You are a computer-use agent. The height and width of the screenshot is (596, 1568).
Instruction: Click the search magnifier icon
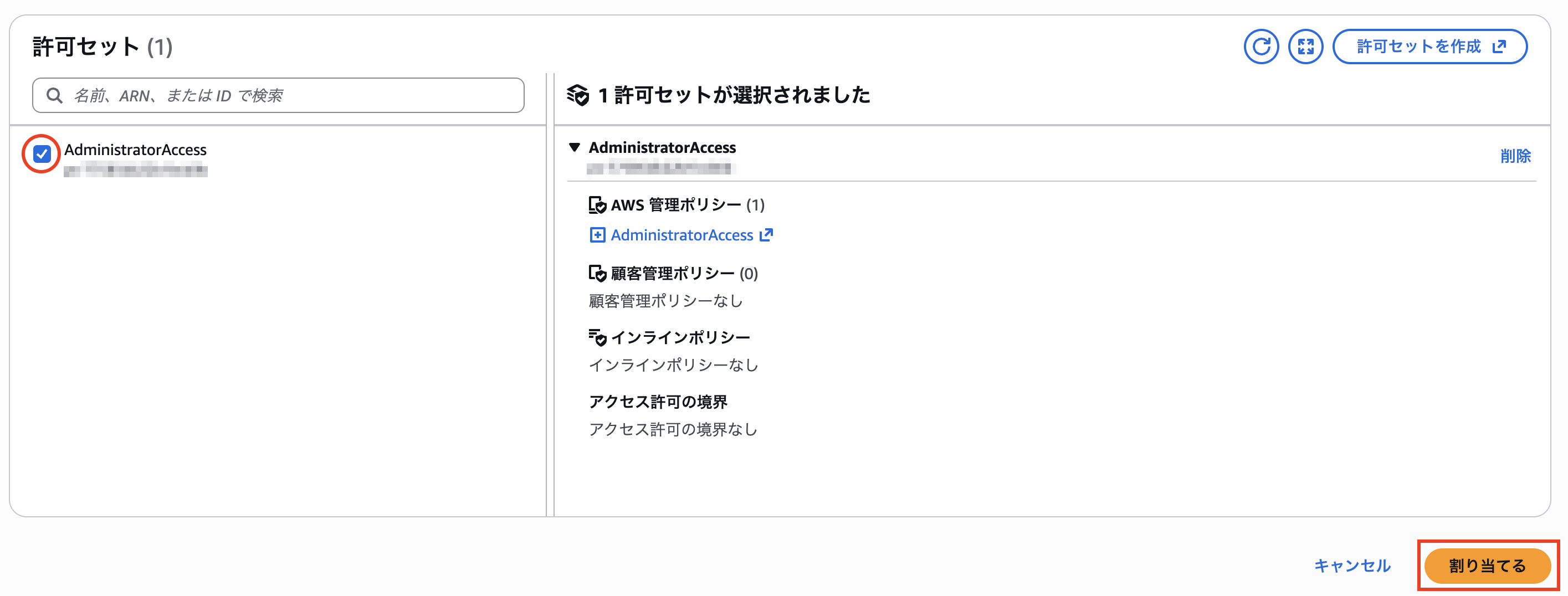pyautogui.click(x=55, y=95)
